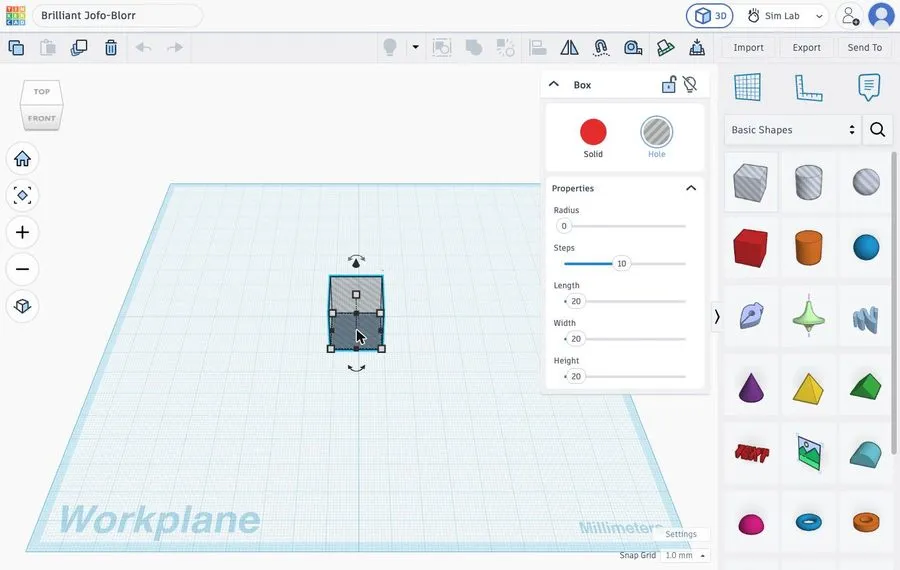This screenshot has width=900, height=570.
Task: Click the Paste toolbar icon
Action: click(x=48, y=48)
